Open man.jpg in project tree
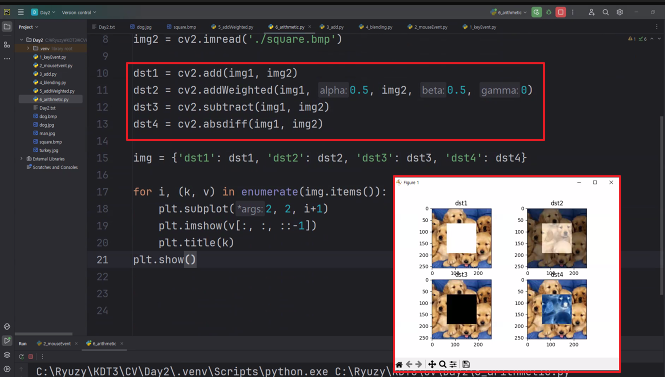Viewport: 665px width, 377px height. coord(44,133)
